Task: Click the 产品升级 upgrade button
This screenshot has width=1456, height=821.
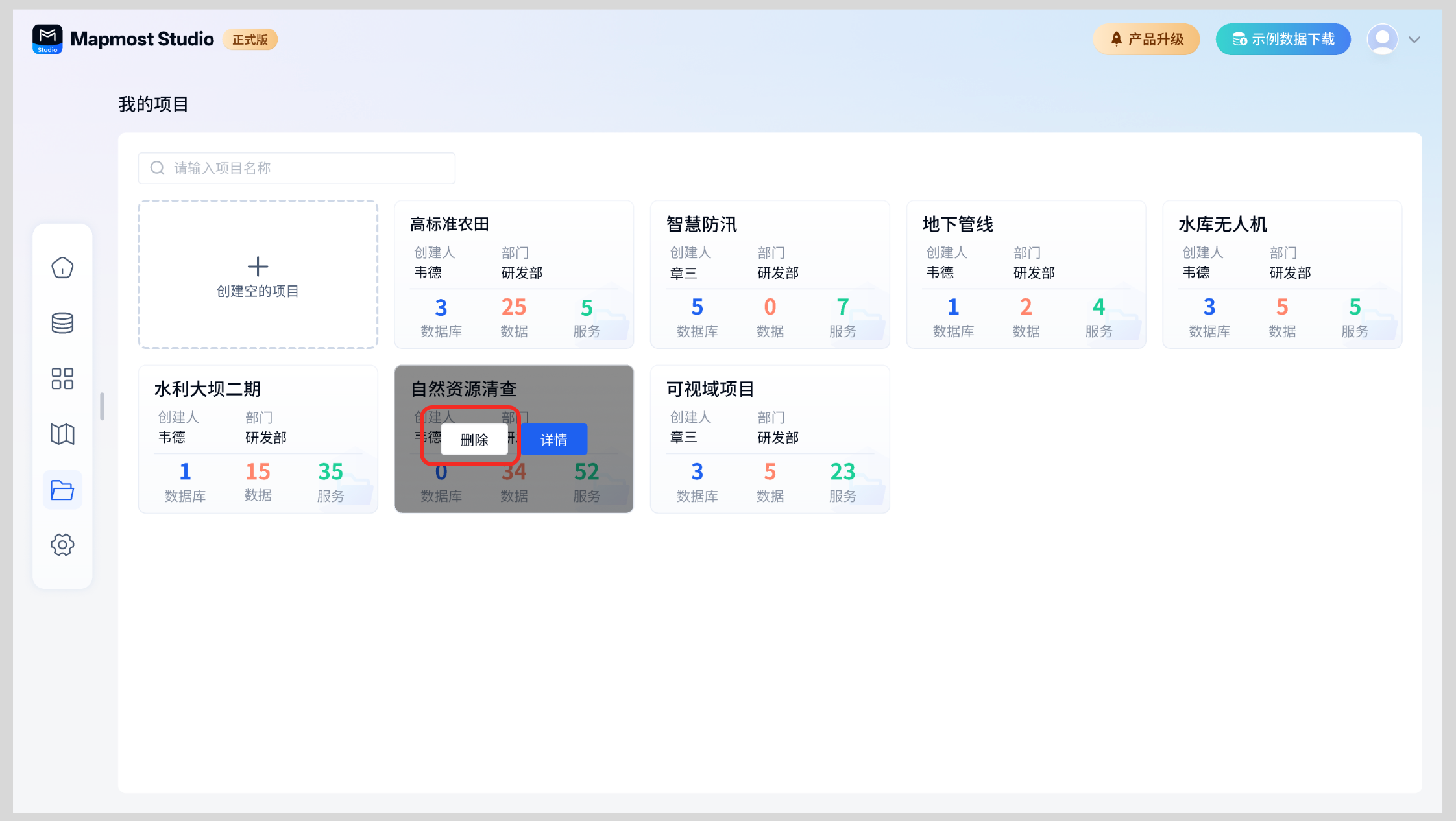Action: (x=1146, y=39)
